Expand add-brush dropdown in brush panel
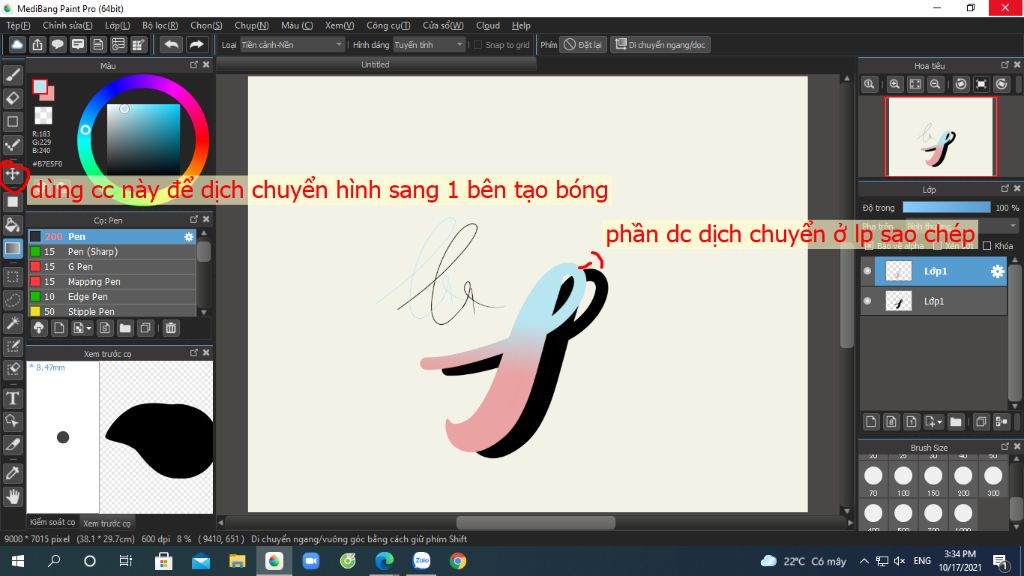1024x576 pixels. pos(89,328)
